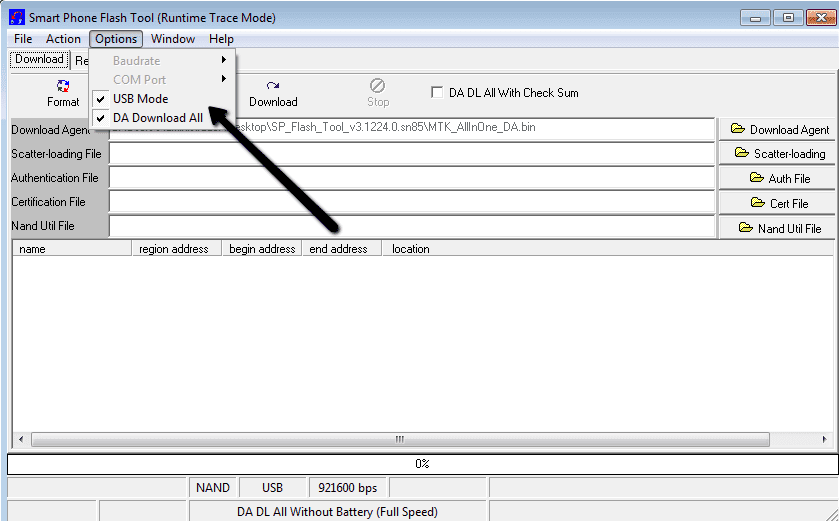Click the USB status bar cell
839x521 pixels.
272,488
